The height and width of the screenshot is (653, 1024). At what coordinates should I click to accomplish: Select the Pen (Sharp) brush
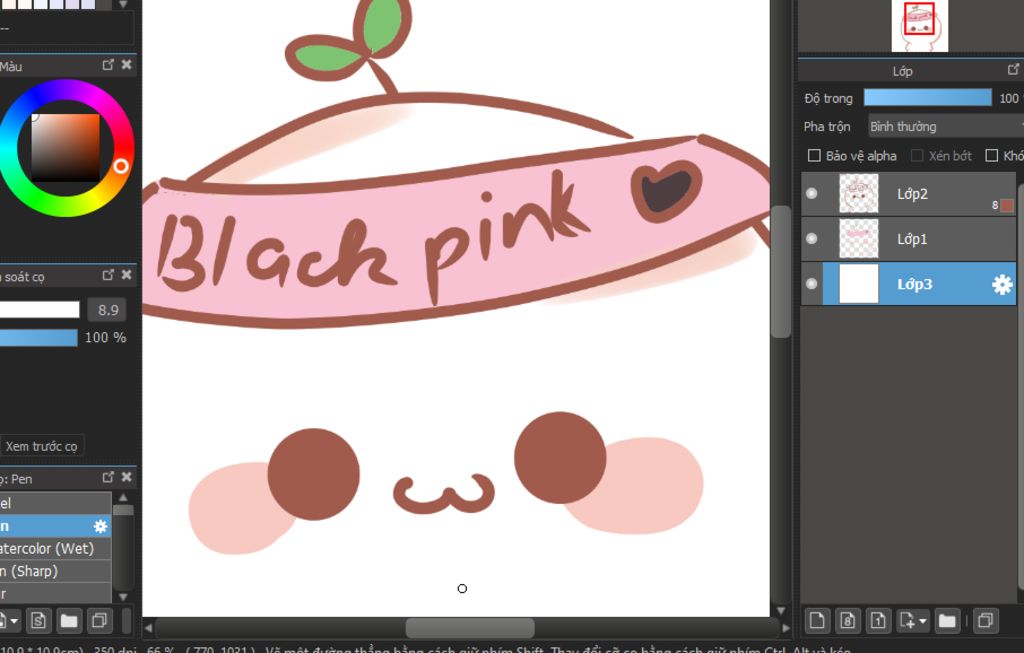[x=56, y=571]
